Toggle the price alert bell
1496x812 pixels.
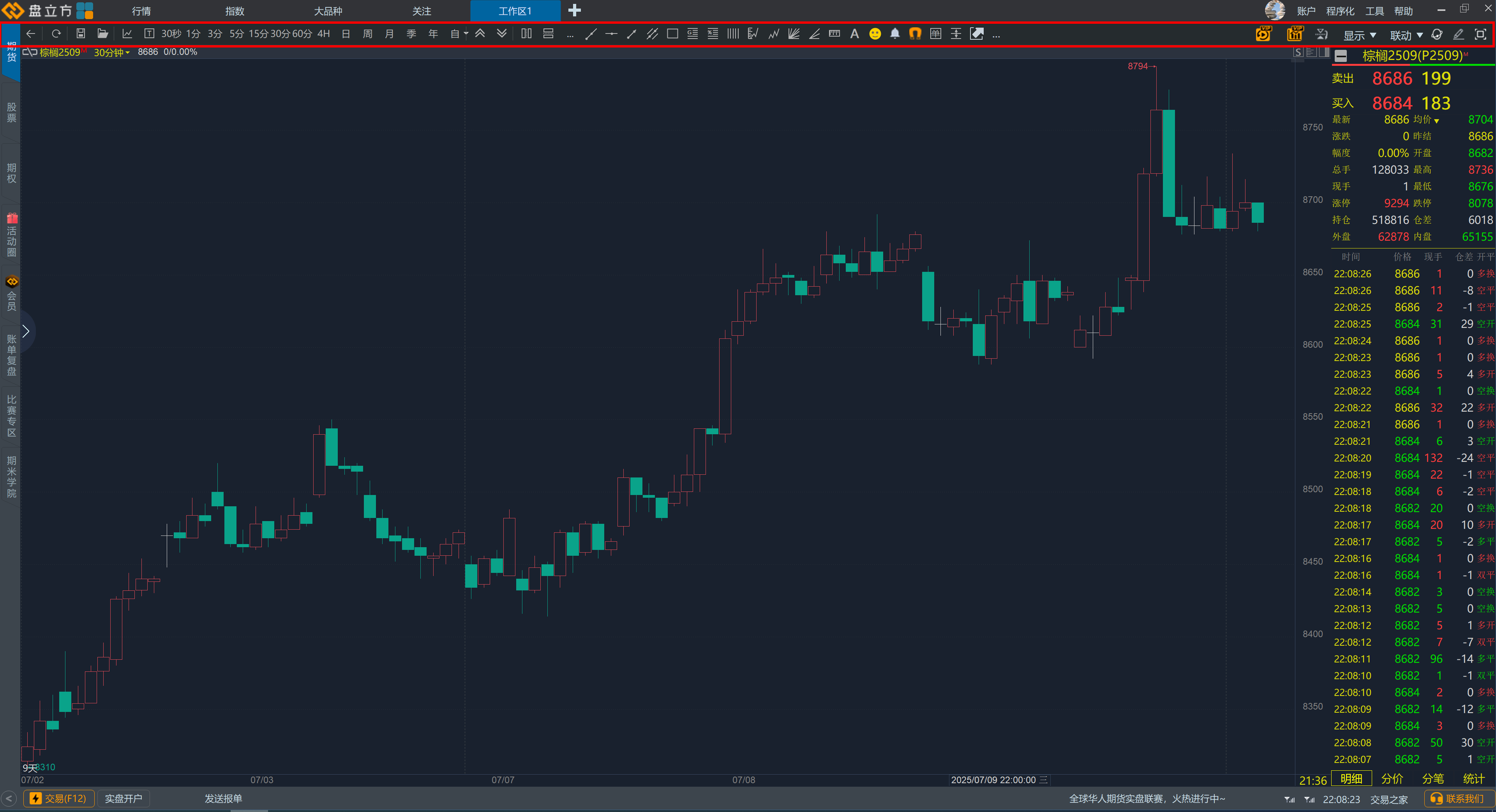pyautogui.click(x=895, y=34)
